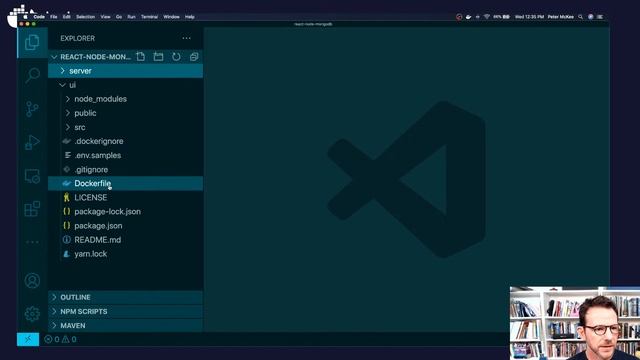Screen dimensions: 640x360
Task: Open the Search view in activity bar
Action: (32, 76)
